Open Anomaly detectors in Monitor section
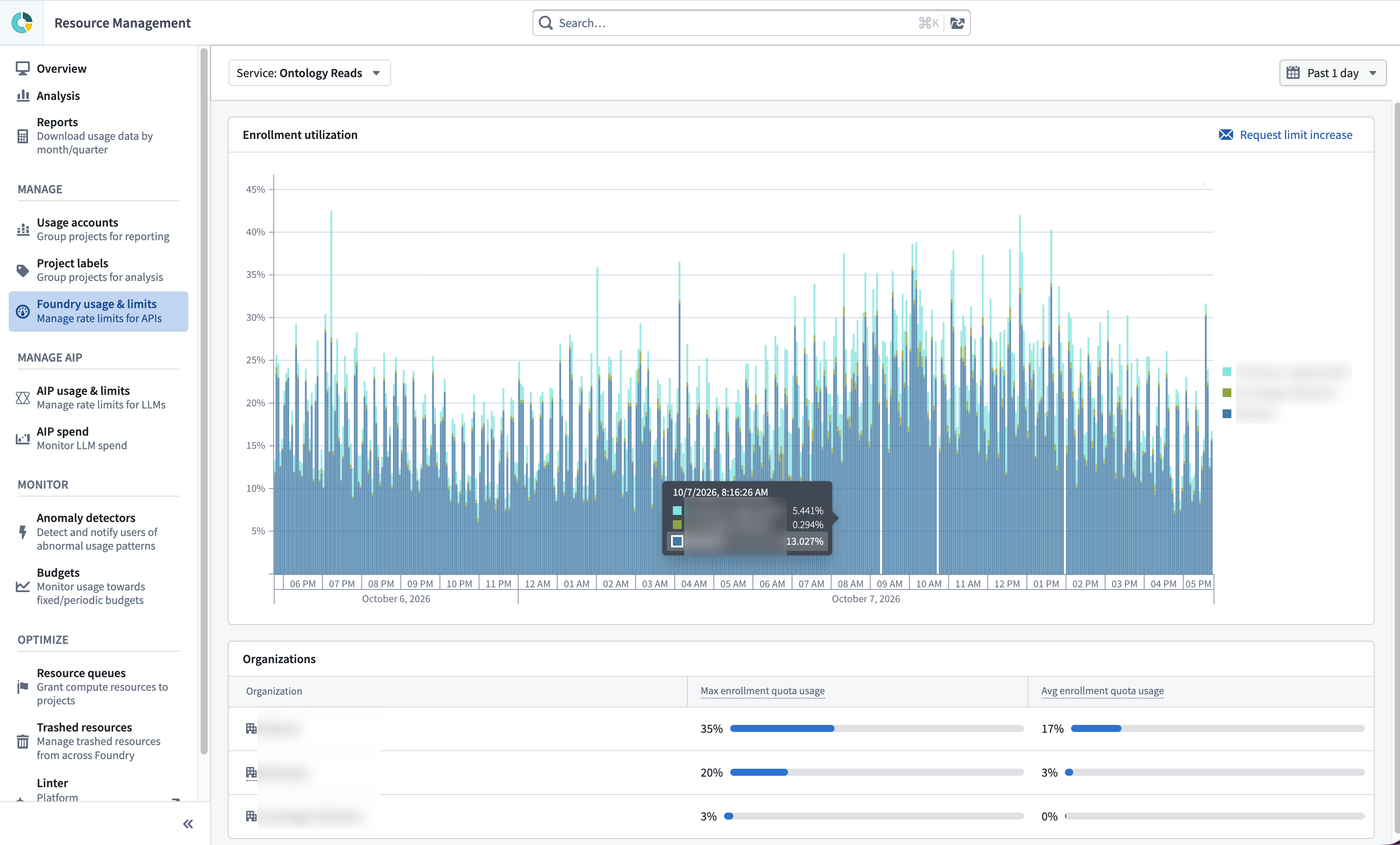Viewport: 1400px width, 845px height. 98,532
